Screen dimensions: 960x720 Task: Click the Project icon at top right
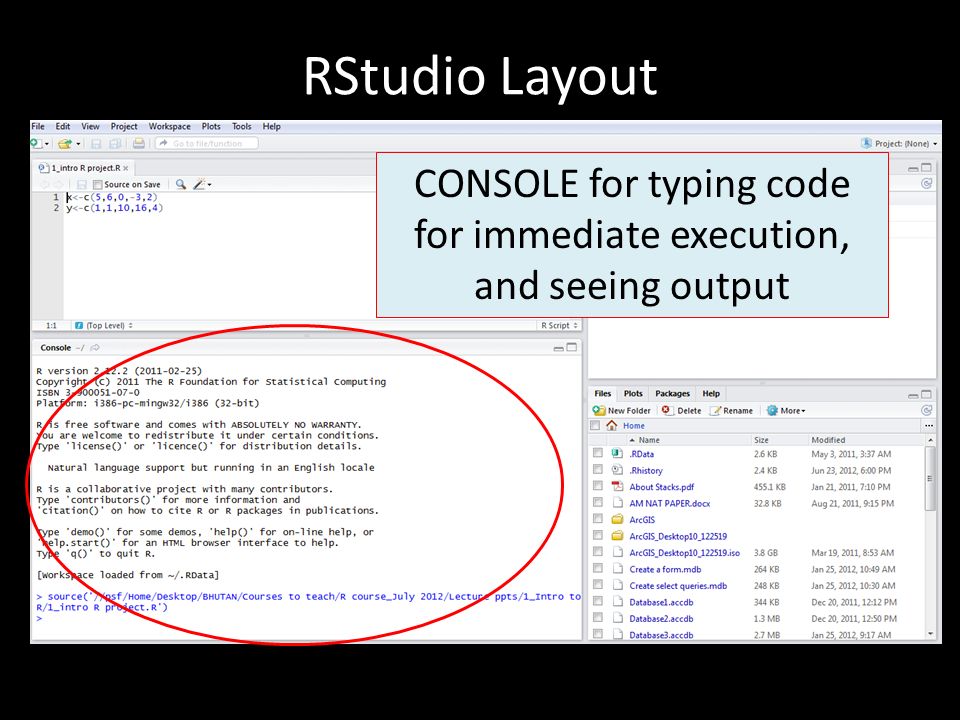866,143
